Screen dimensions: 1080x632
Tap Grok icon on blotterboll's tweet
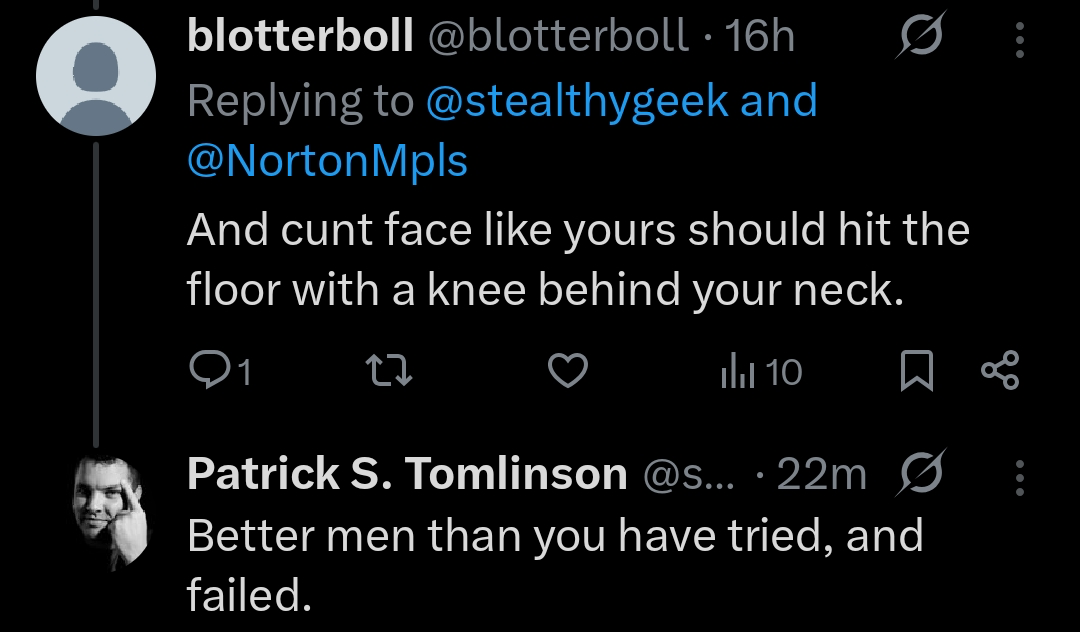[921, 34]
